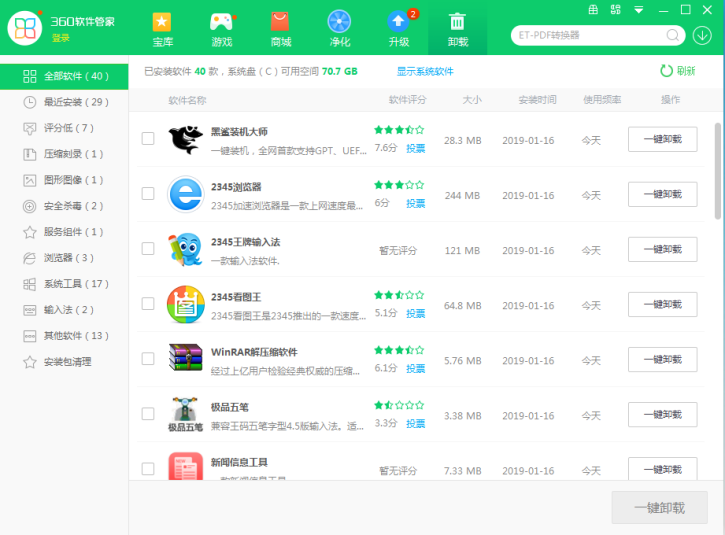Click 显示系统软件 link
This screenshot has width=725, height=535.
(425, 72)
